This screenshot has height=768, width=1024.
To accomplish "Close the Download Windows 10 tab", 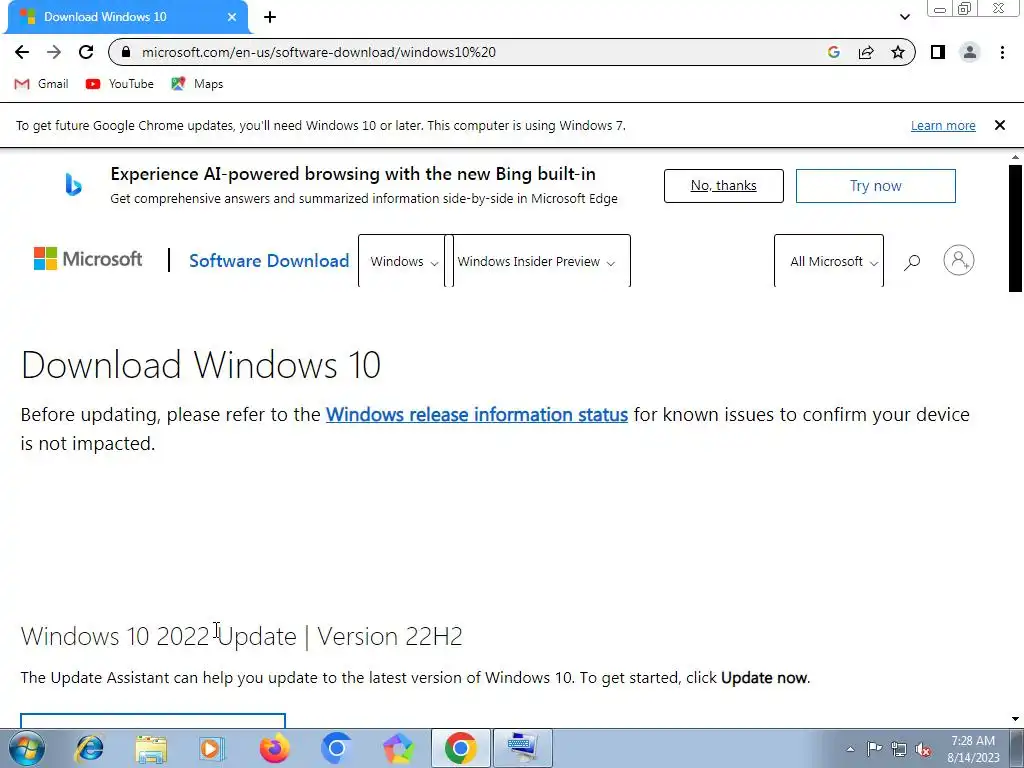I will coord(232,17).
